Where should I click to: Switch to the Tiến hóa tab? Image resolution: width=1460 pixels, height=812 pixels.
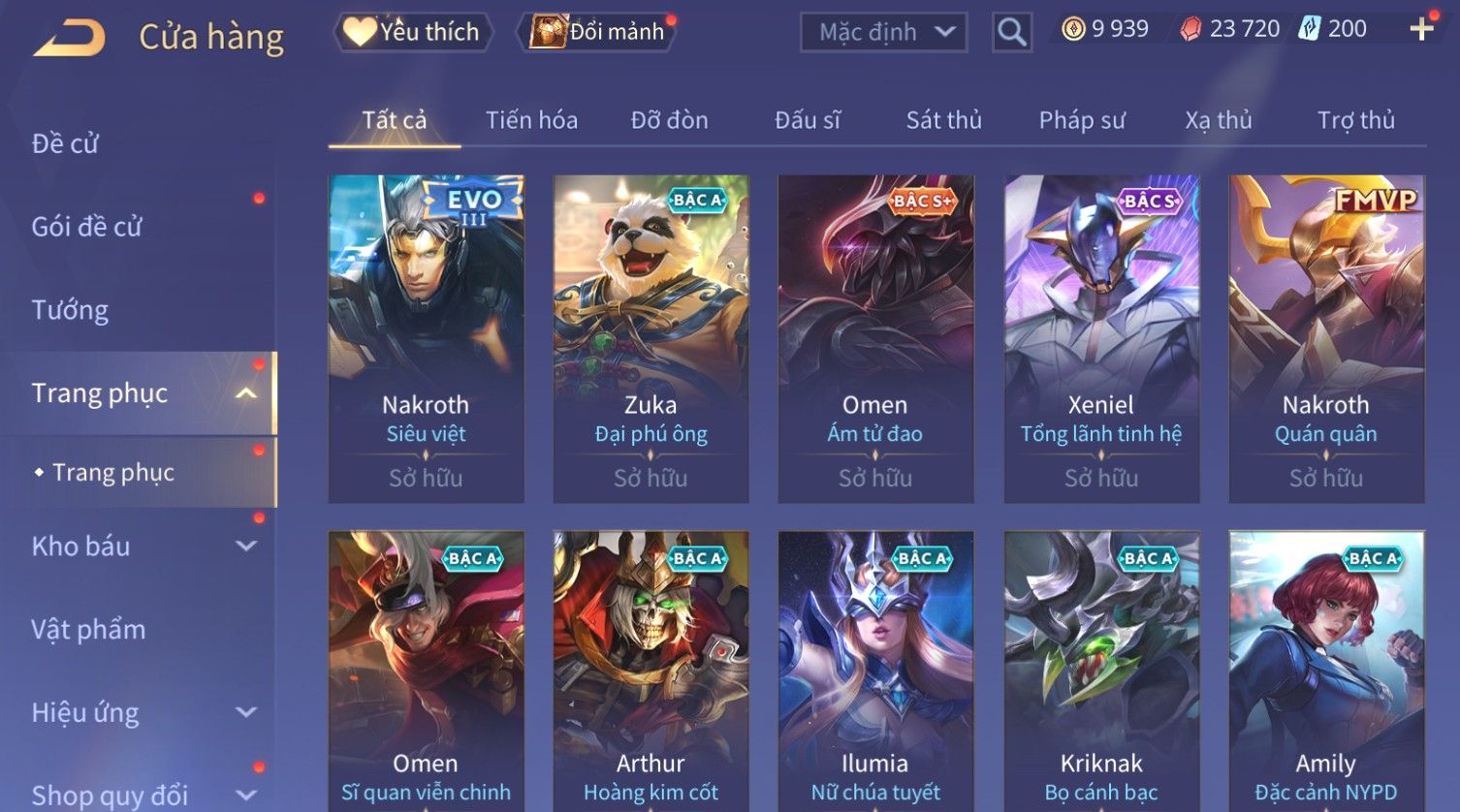(x=531, y=120)
